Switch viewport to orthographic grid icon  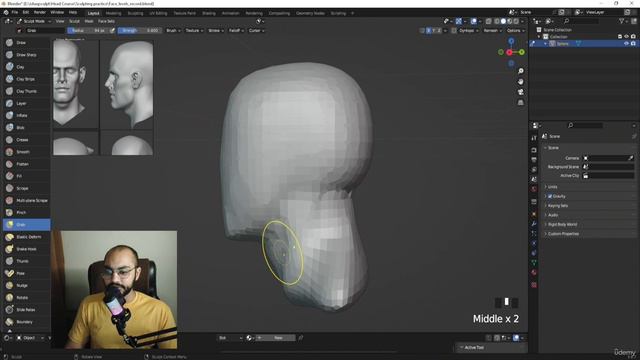click(521, 103)
